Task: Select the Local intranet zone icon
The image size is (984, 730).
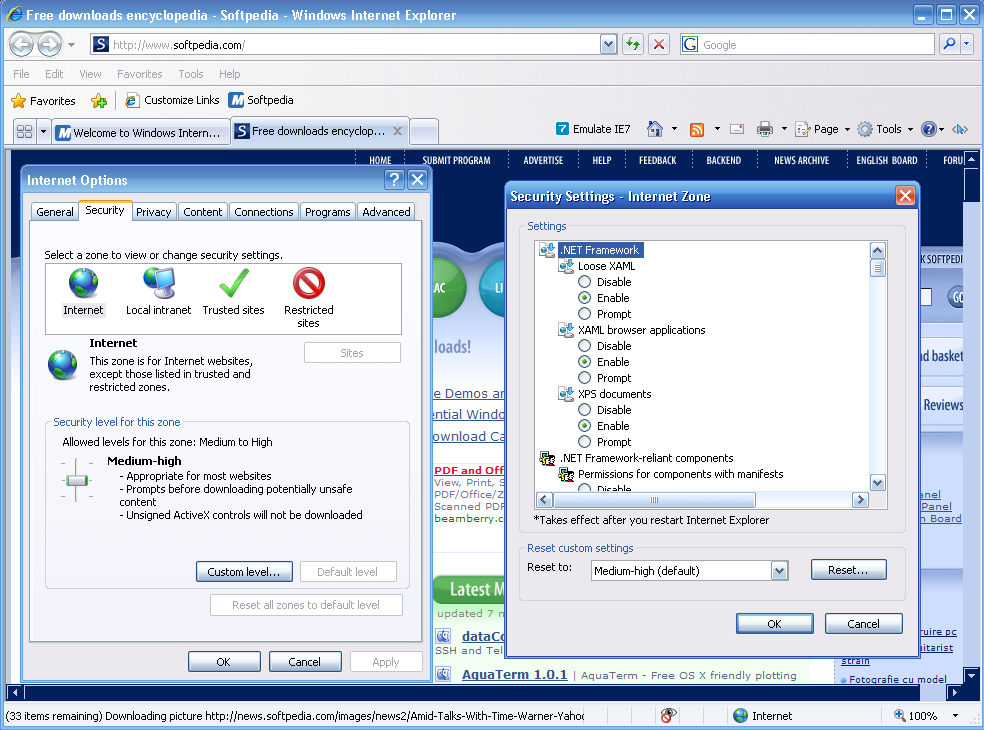Action: point(159,283)
